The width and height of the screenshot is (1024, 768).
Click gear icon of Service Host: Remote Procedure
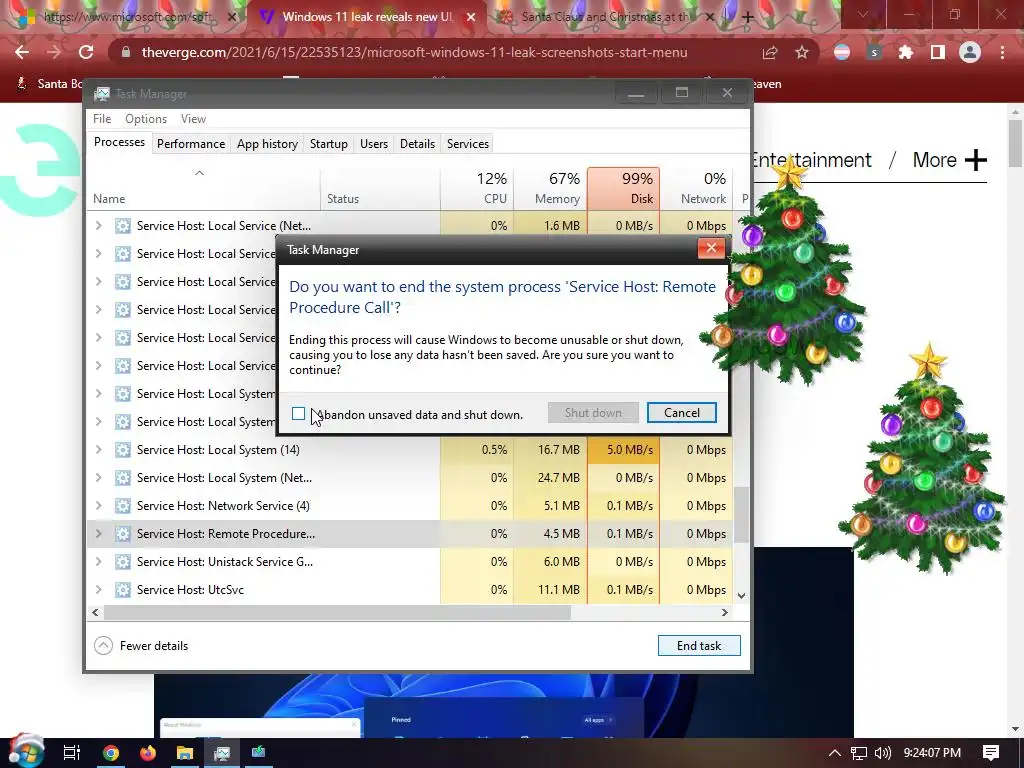click(x=123, y=534)
